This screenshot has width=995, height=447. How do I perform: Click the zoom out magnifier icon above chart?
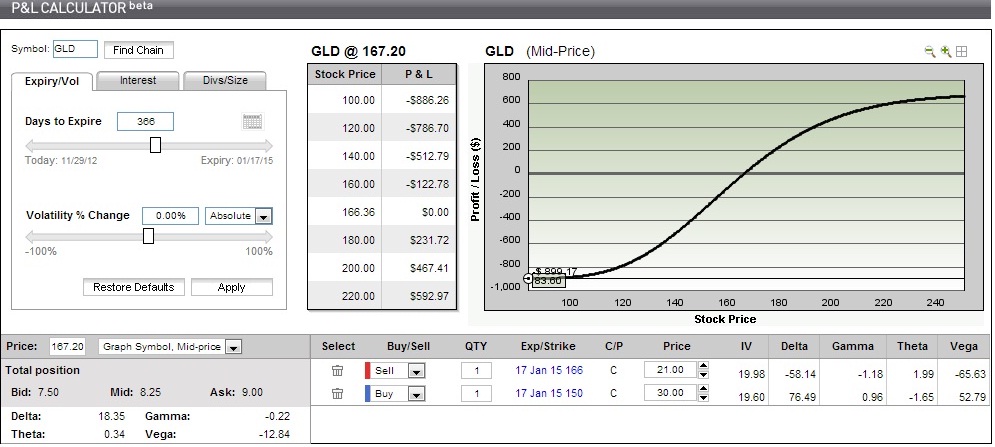[x=930, y=52]
